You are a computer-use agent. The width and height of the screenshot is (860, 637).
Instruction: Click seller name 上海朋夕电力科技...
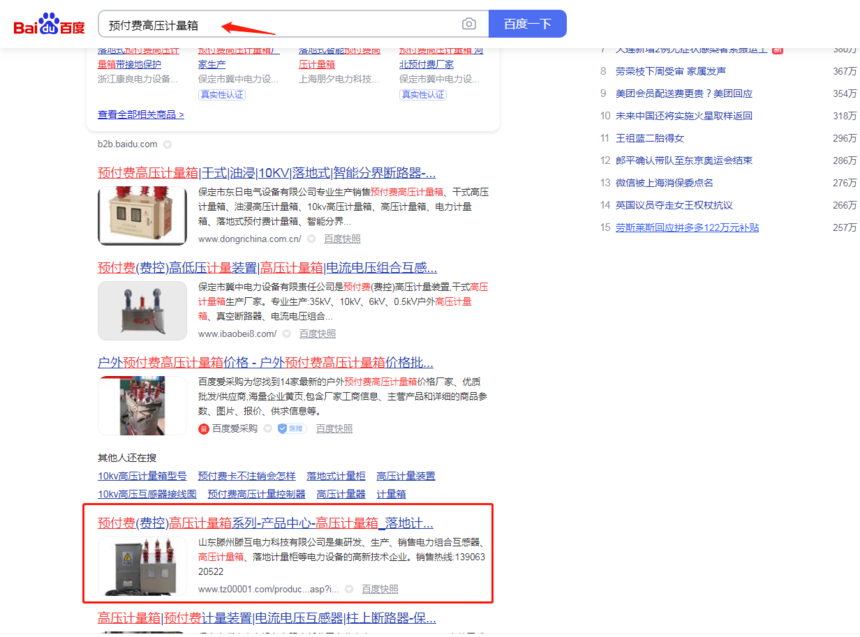[339, 79]
